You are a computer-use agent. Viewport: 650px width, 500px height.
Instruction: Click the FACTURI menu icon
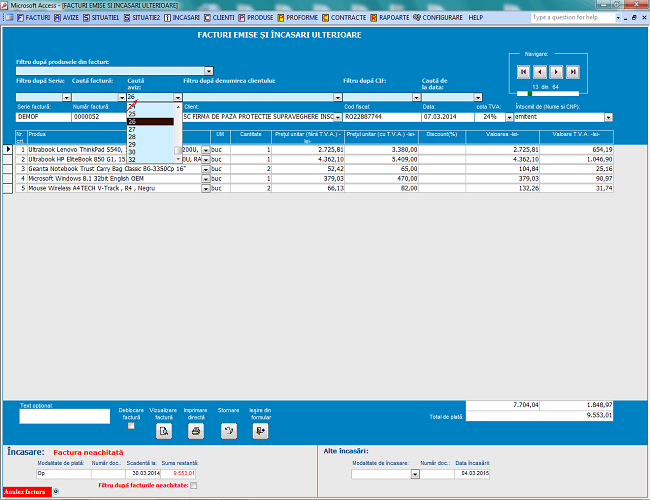point(20,18)
